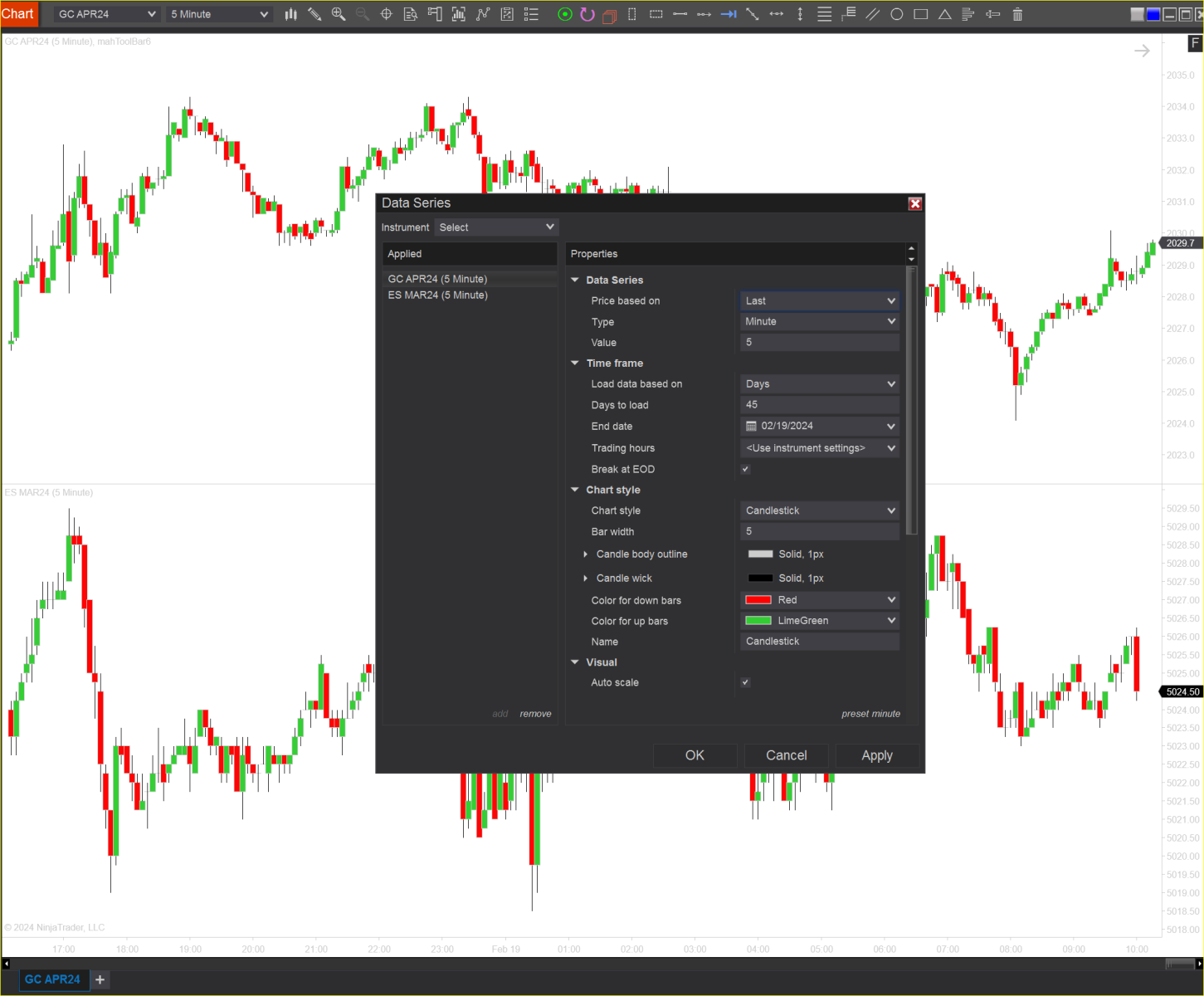Show the data box icon

[411, 14]
